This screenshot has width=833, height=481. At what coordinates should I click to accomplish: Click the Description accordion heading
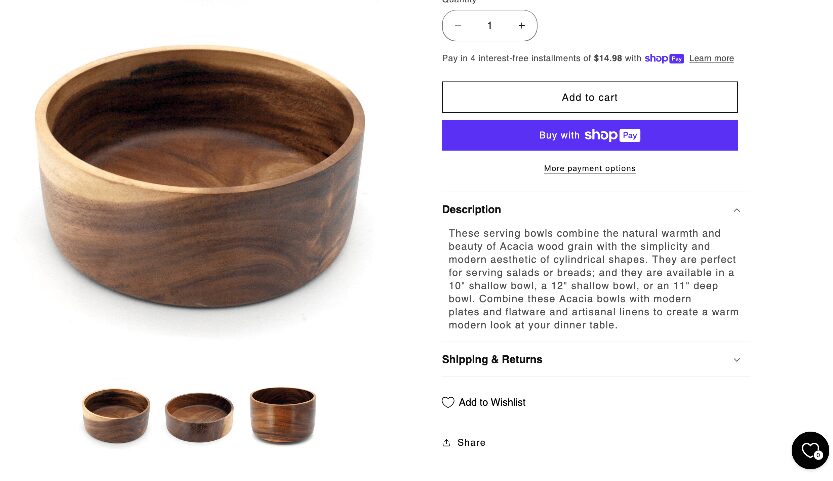click(472, 210)
